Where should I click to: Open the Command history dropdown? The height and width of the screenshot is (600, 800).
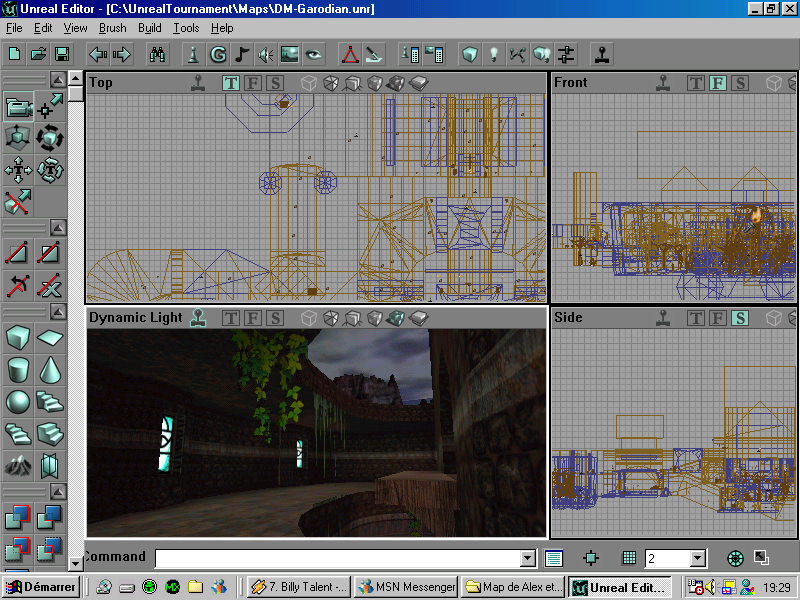point(527,557)
